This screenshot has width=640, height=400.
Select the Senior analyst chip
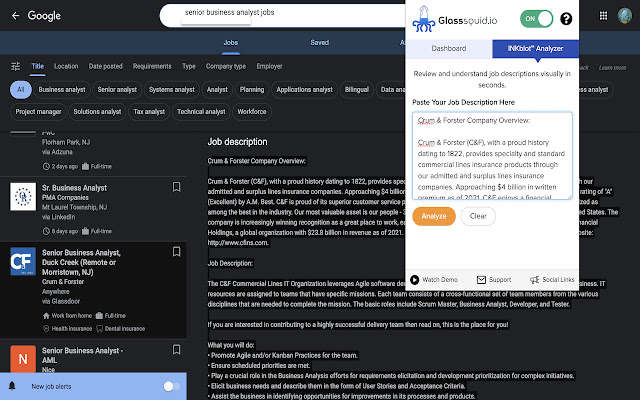[117, 90]
